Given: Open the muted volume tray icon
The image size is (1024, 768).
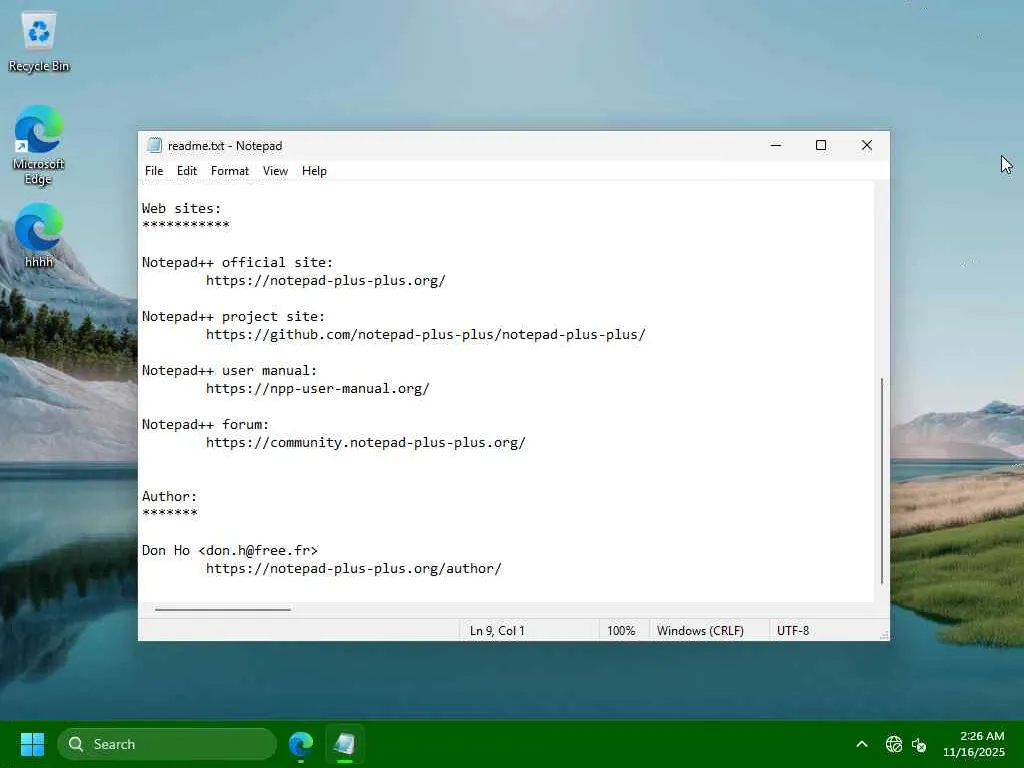Looking at the screenshot, I should 919,744.
